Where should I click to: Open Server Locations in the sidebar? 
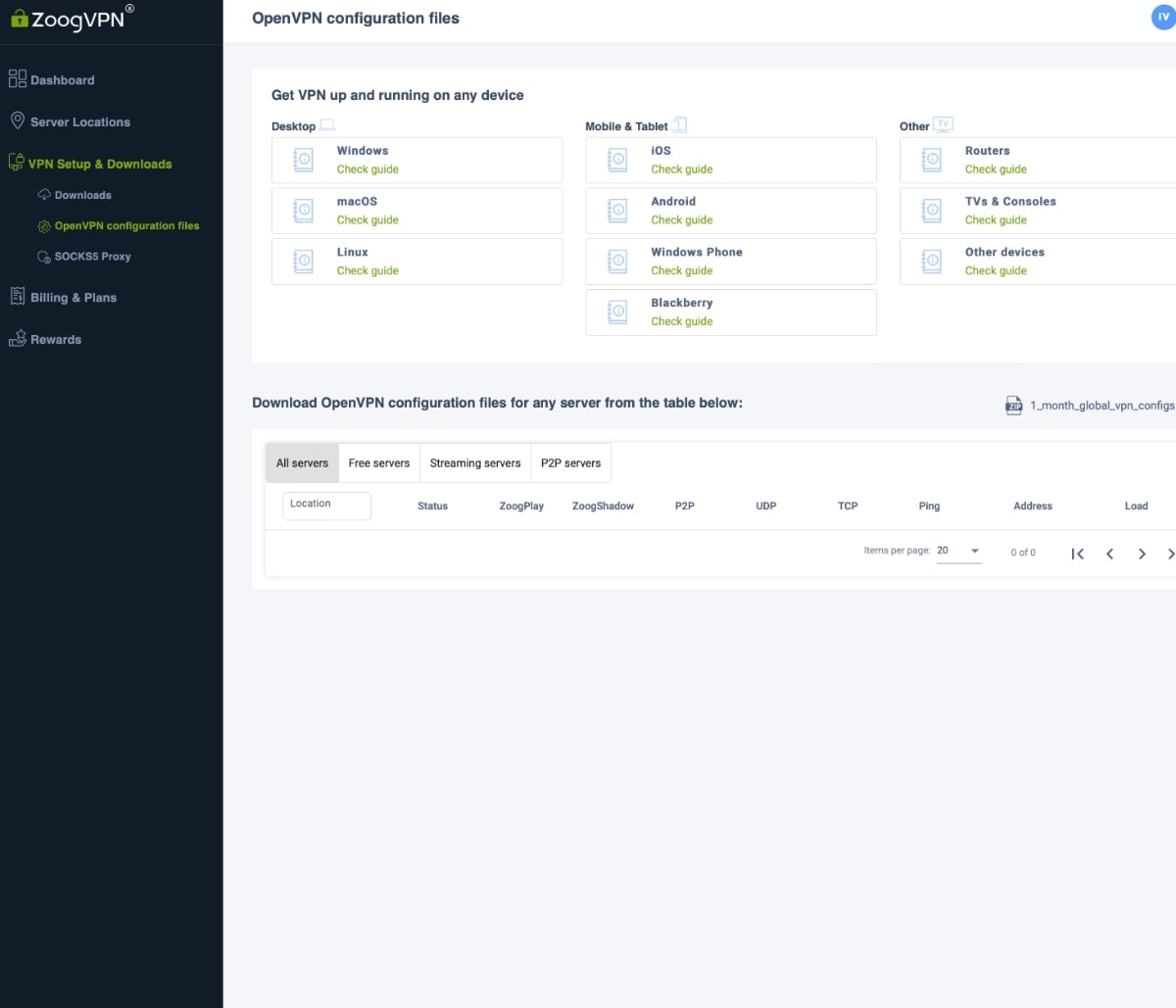80,122
